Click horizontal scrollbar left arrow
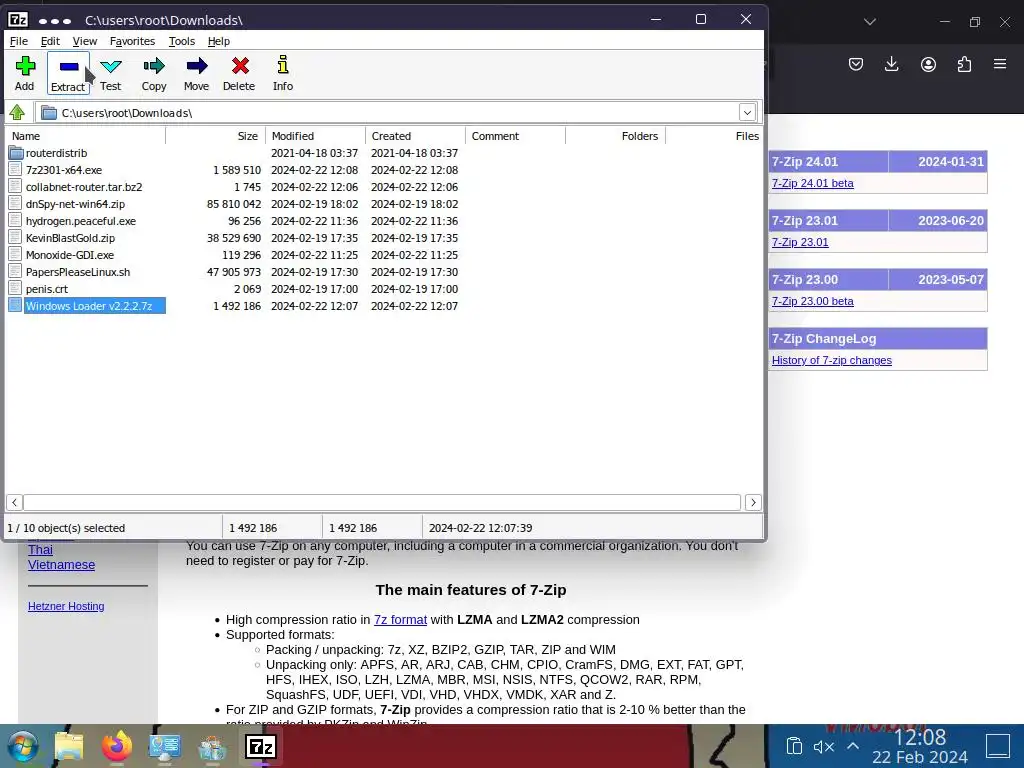The width and height of the screenshot is (1024, 768). click(x=14, y=502)
